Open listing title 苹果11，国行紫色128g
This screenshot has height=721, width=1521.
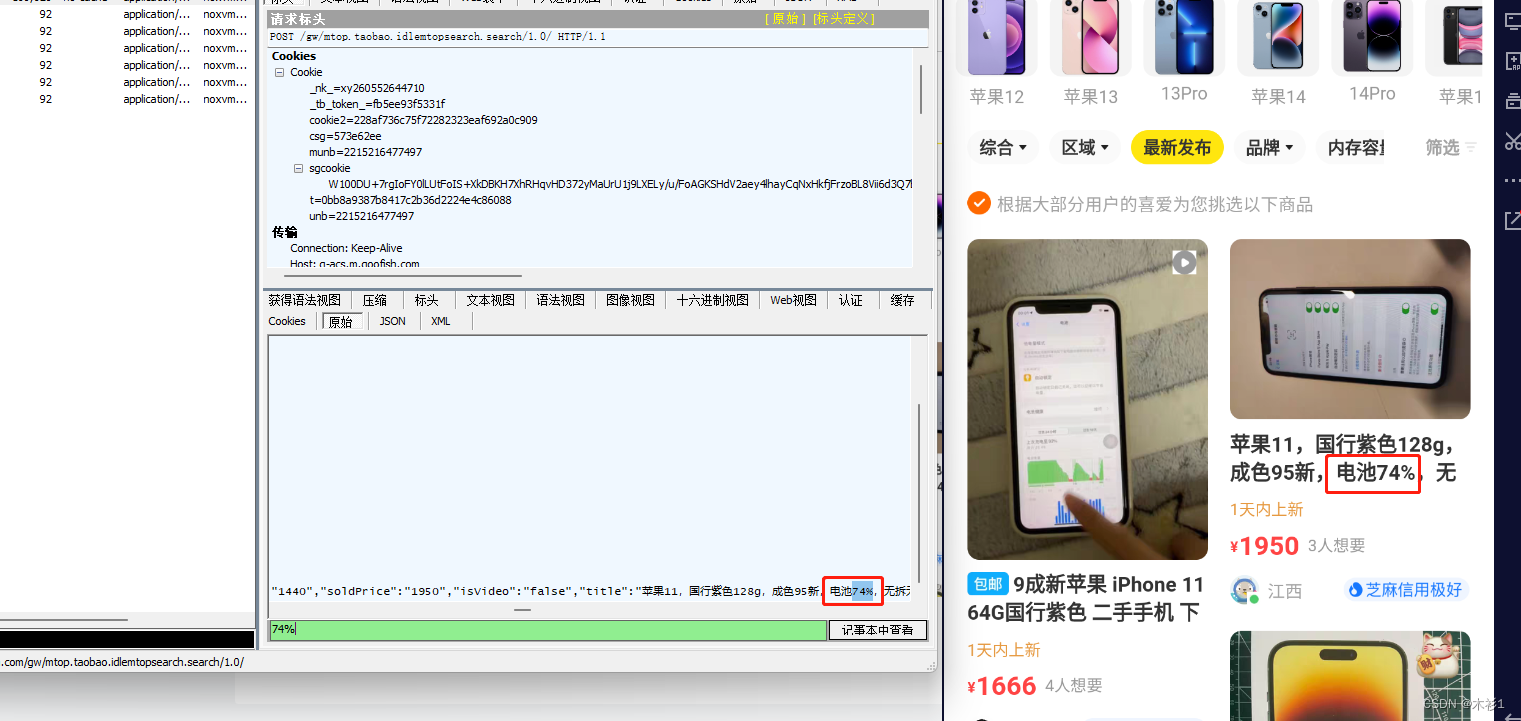[1343, 459]
